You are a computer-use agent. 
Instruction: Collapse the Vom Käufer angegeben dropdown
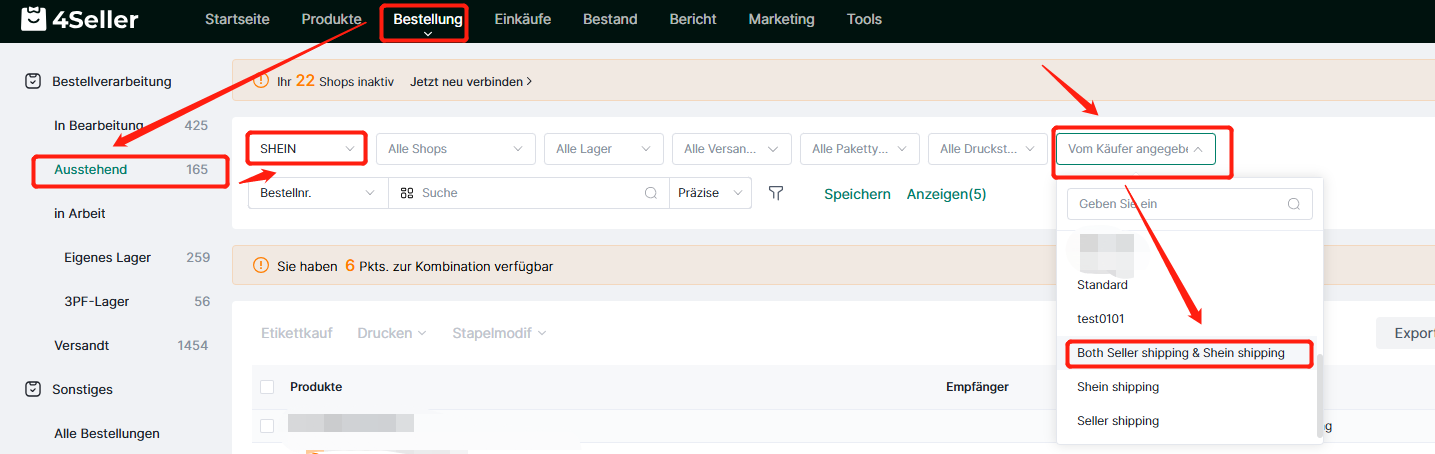pyautogui.click(x=1136, y=149)
